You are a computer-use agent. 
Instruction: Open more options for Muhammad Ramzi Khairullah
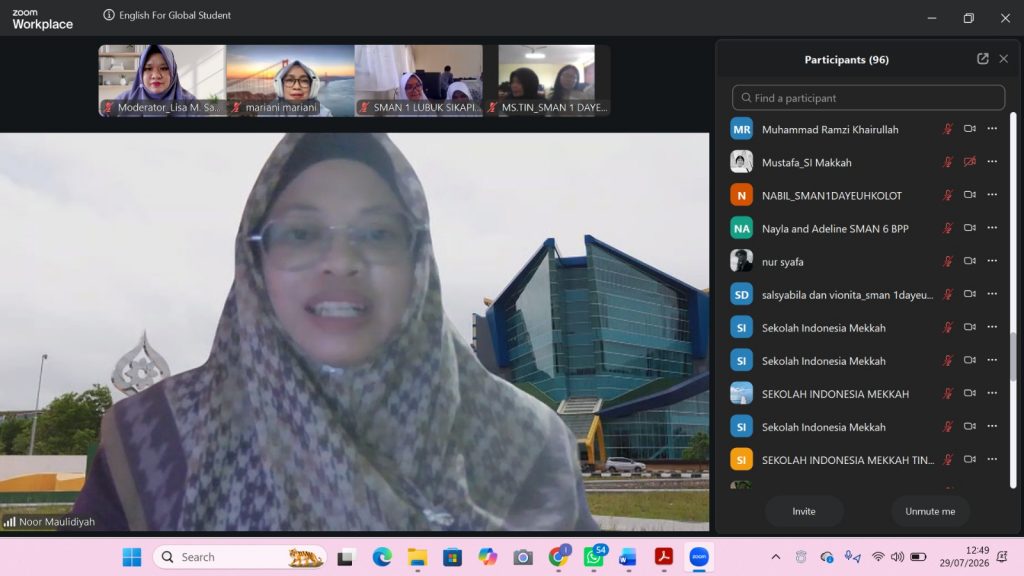tap(992, 129)
